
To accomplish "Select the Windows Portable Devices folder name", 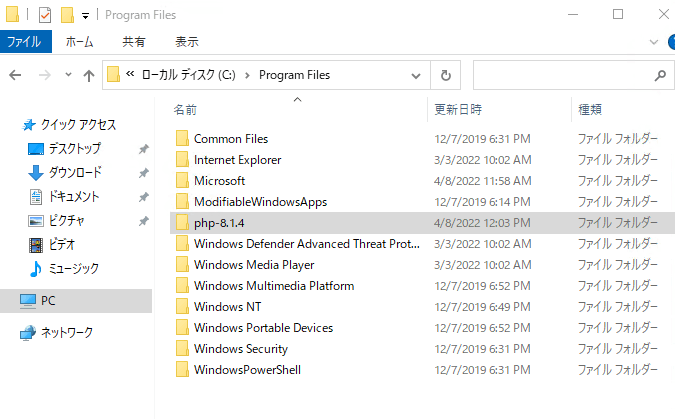I will point(263,328).
